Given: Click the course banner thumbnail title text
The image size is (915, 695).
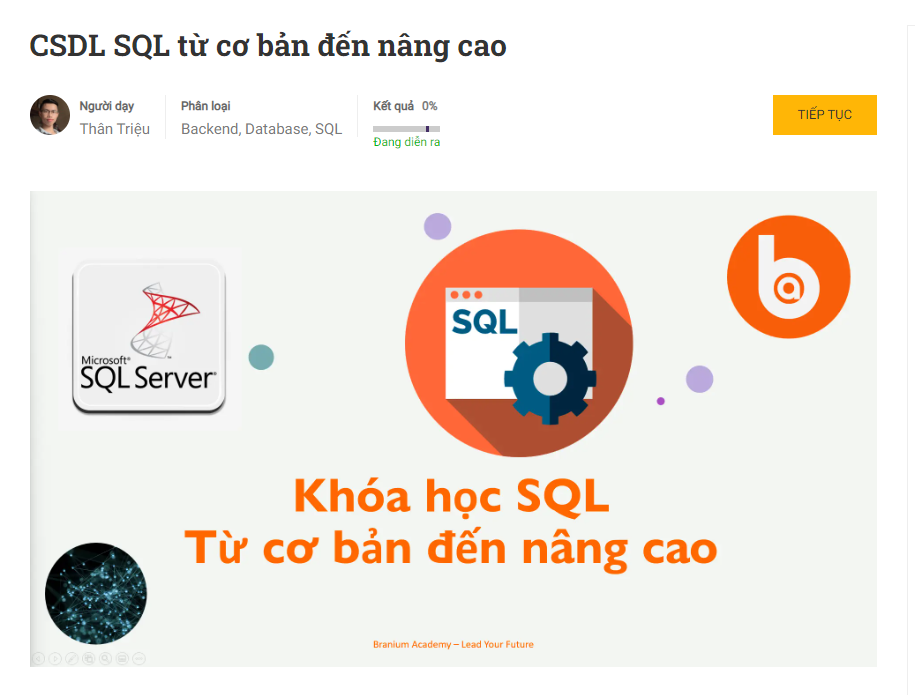Looking at the screenshot, I should click(x=451, y=522).
